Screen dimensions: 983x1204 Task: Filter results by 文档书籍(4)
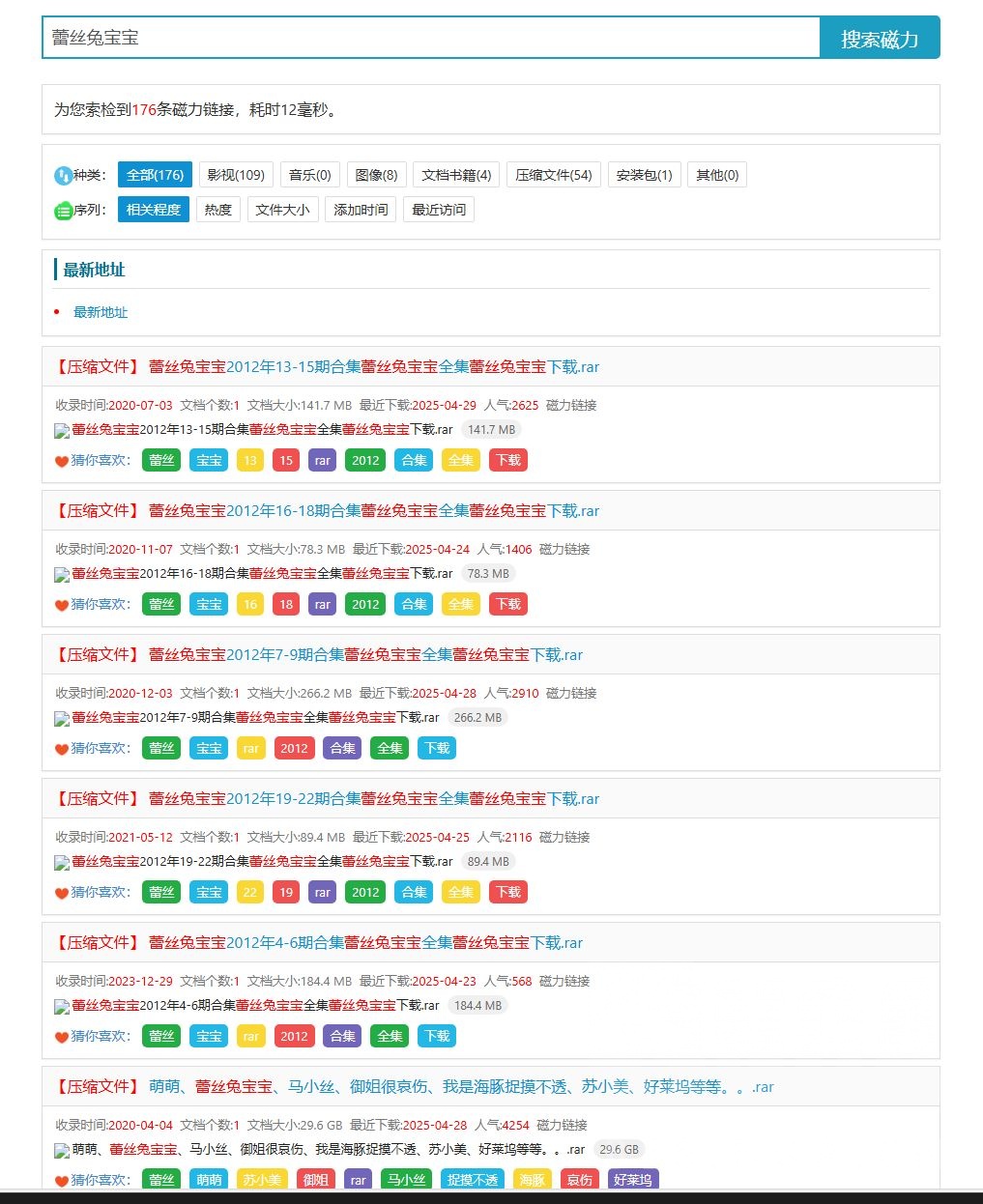(x=457, y=175)
